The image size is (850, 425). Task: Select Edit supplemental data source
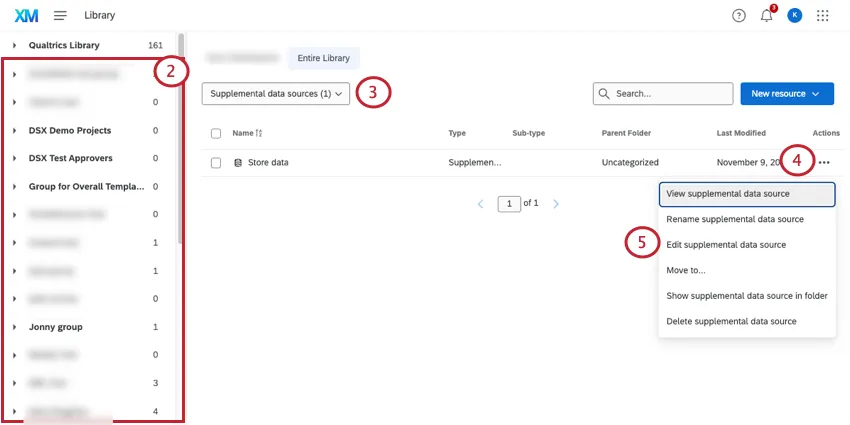(x=726, y=245)
